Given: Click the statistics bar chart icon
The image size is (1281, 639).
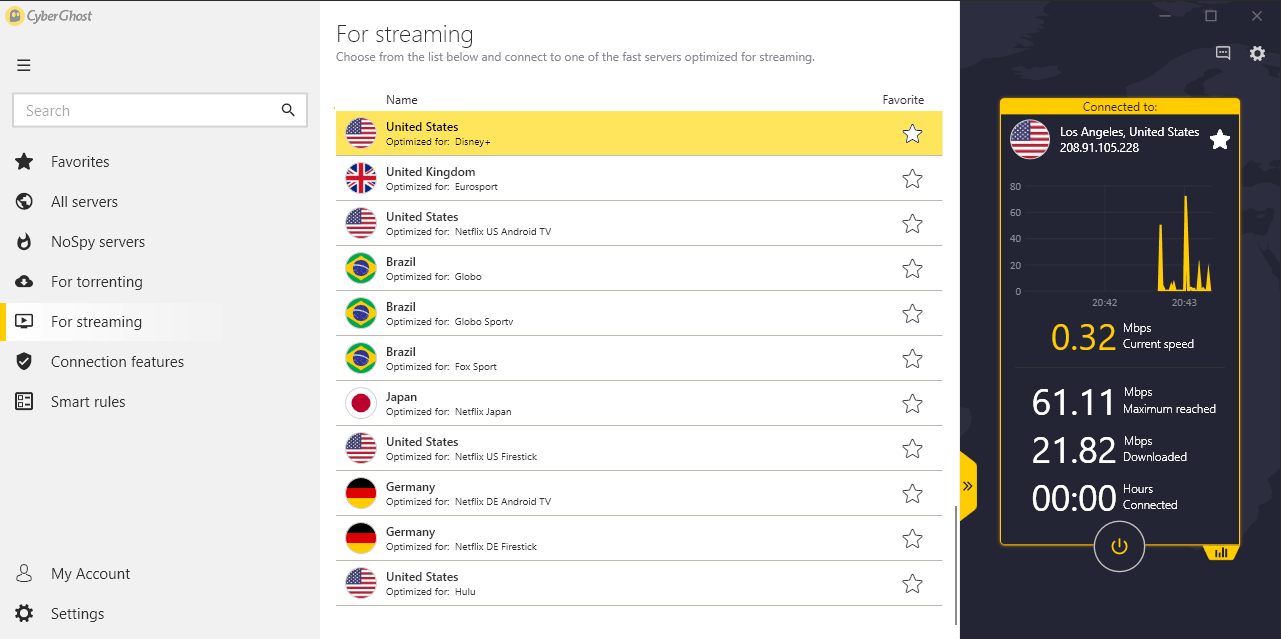Looking at the screenshot, I should click(x=1221, y=552).
